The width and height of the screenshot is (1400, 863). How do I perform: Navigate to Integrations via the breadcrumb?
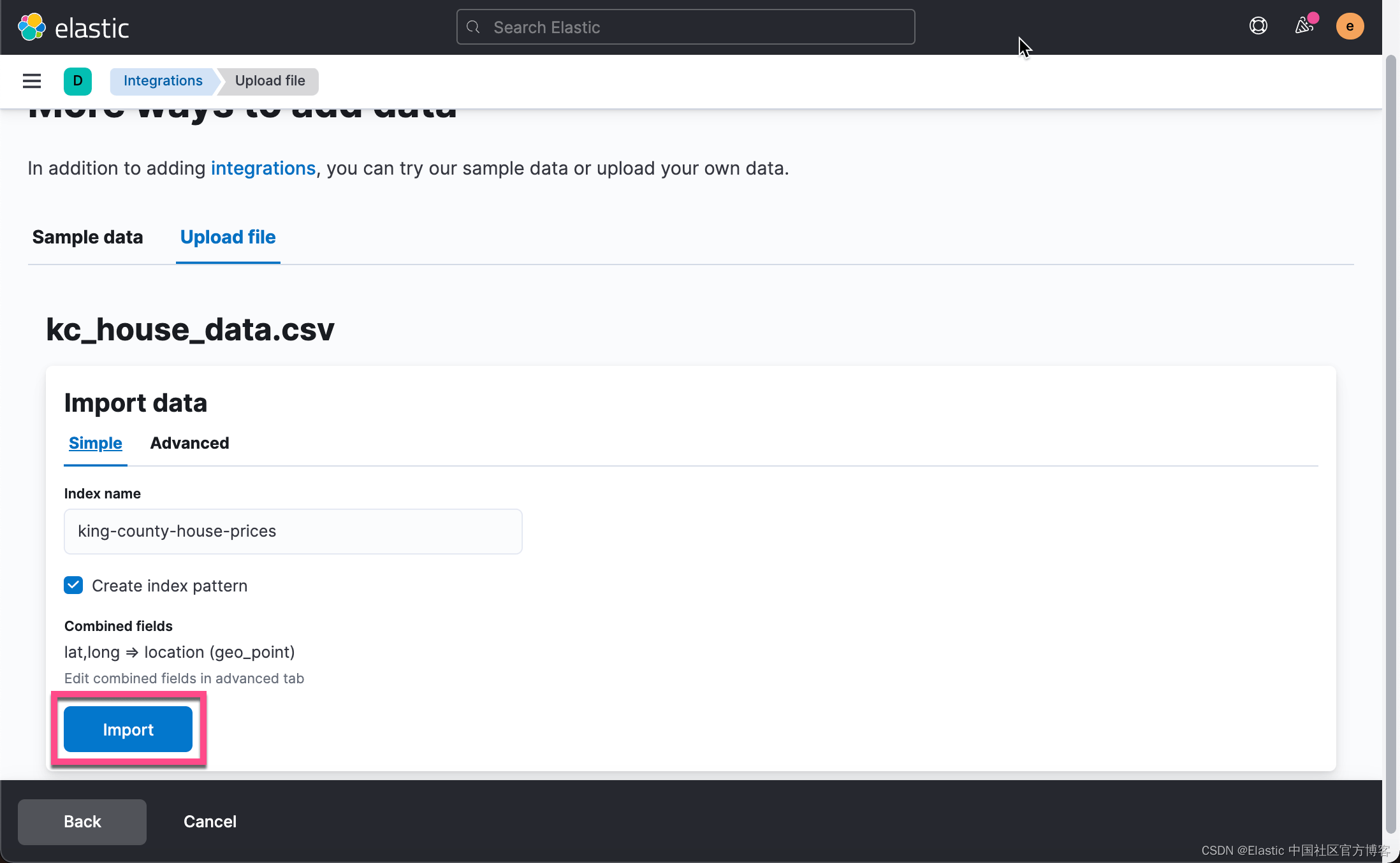pos(163,81)
